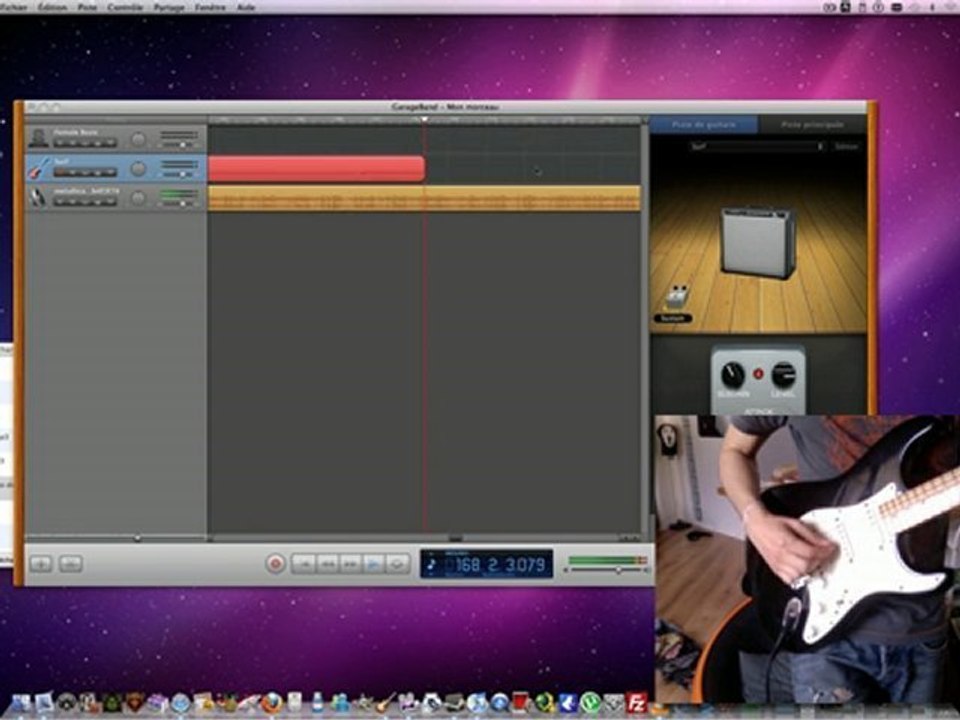Click the metallica track name label
The height and width of the screenshot is (720, 960).
(86, 191)
